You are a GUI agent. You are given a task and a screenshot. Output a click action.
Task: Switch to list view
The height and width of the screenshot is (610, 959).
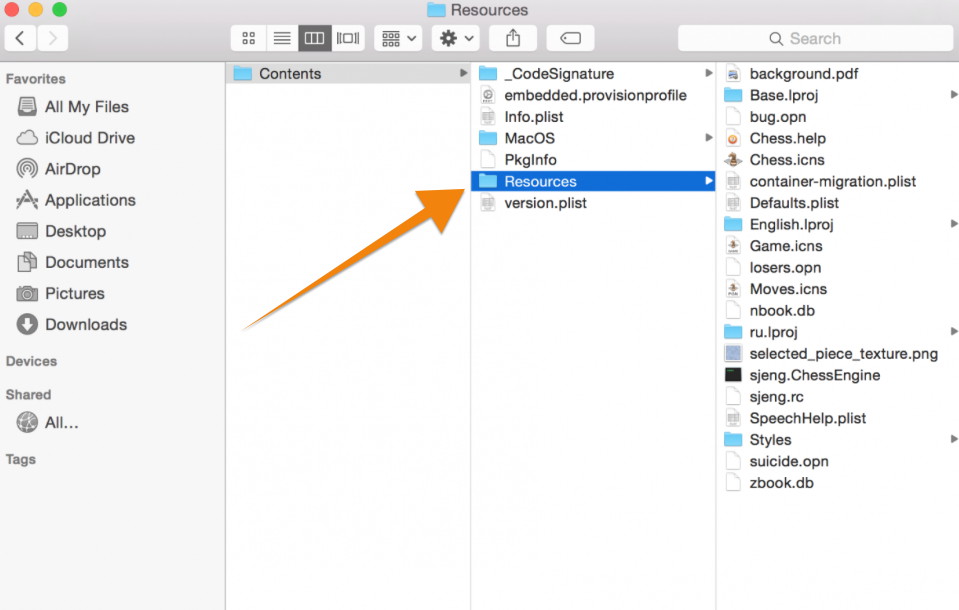(281, 39)
